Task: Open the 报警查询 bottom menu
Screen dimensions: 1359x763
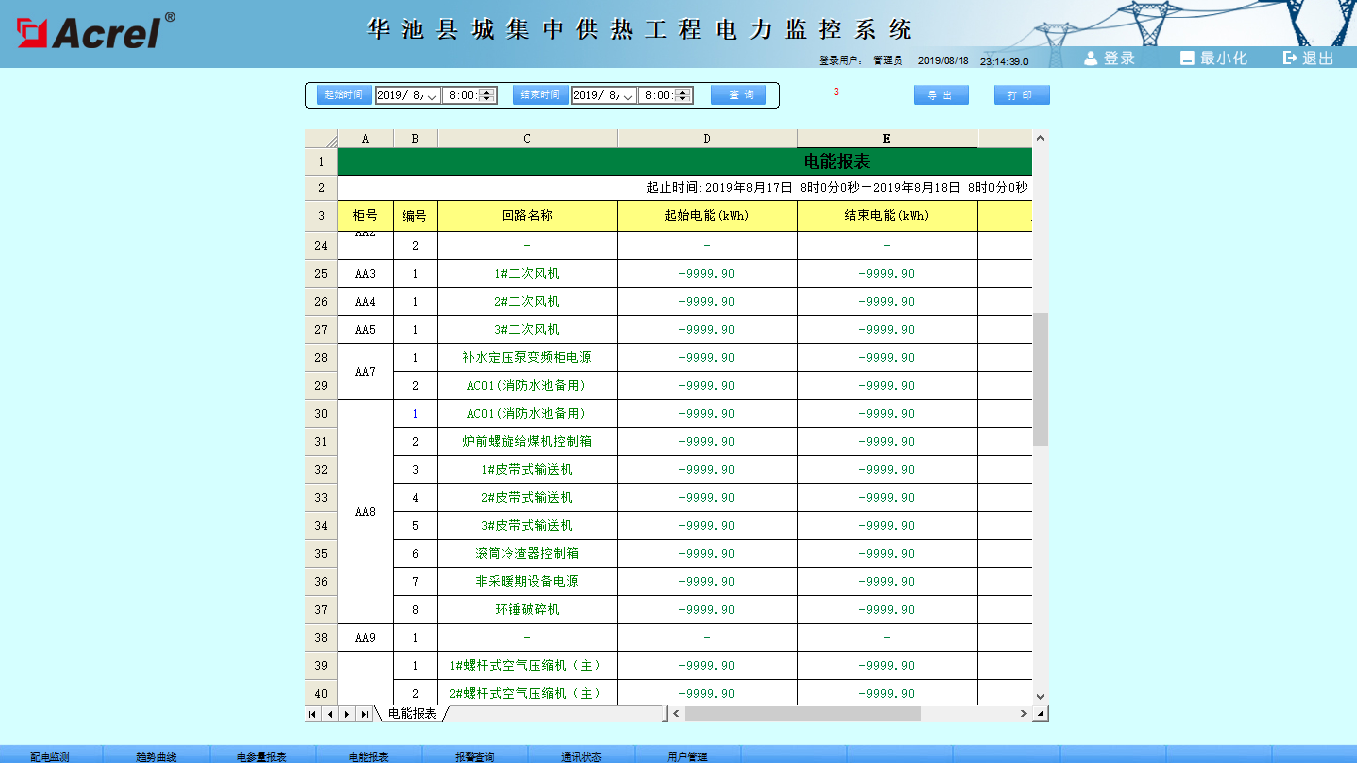Action: [474, 756]
